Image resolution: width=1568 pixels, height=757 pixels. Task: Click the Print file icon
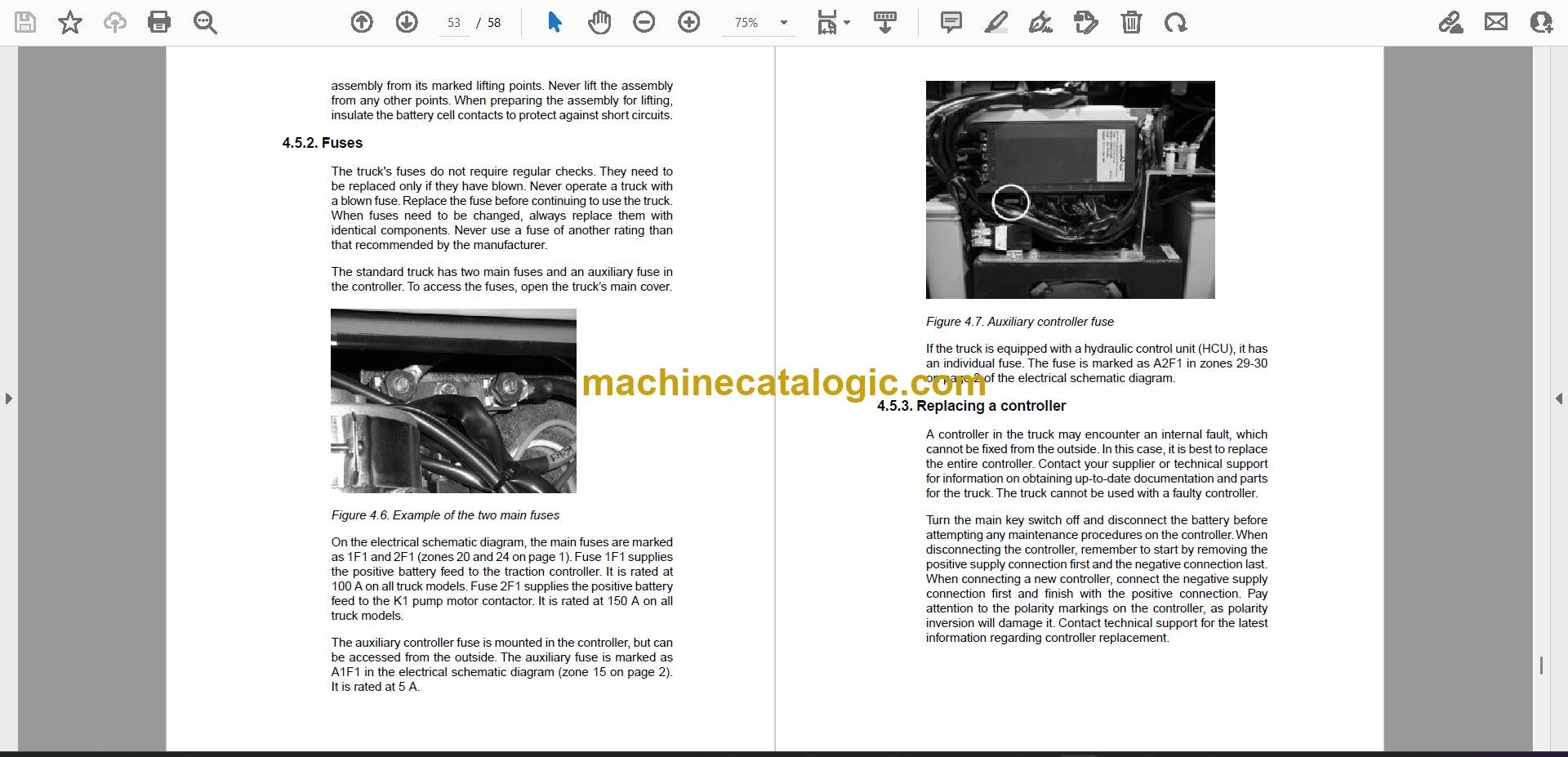(x=159, y=22)
